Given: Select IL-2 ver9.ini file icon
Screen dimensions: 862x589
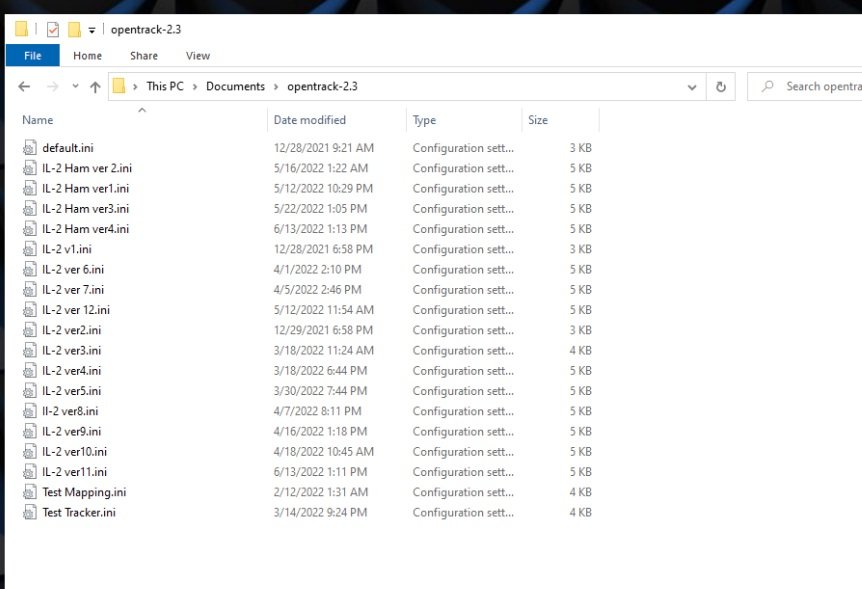Looking at the screenshot, I should (30, 431).
